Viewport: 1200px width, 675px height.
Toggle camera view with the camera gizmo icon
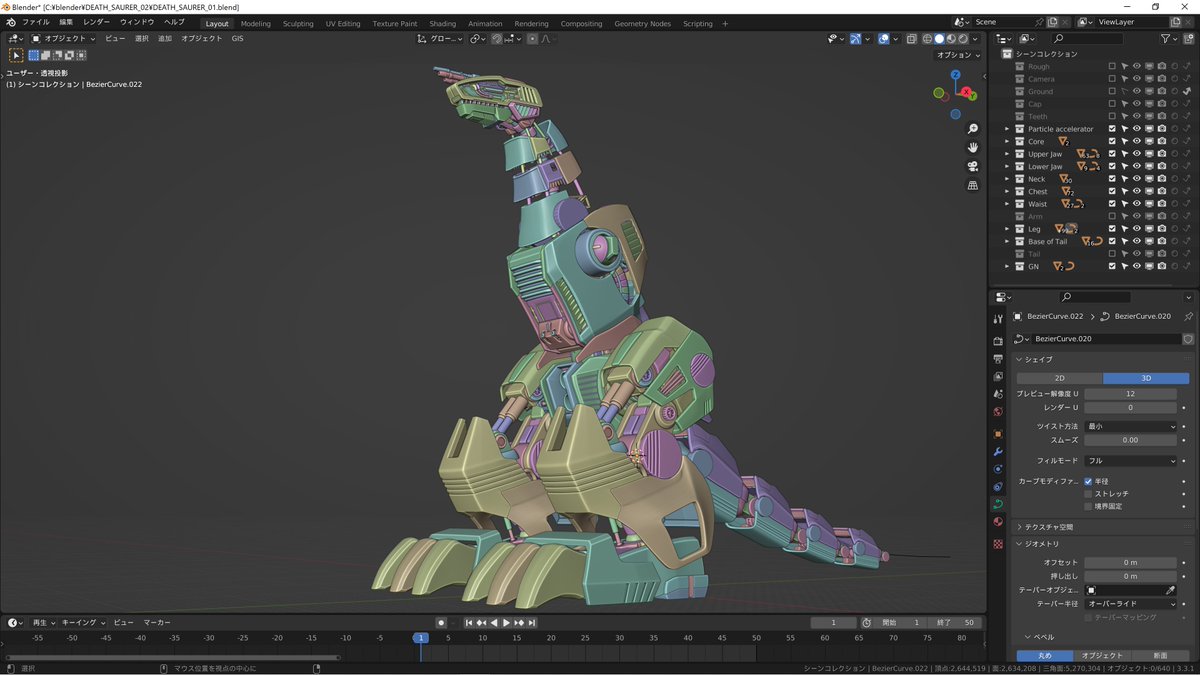click(x=972, y=167)
